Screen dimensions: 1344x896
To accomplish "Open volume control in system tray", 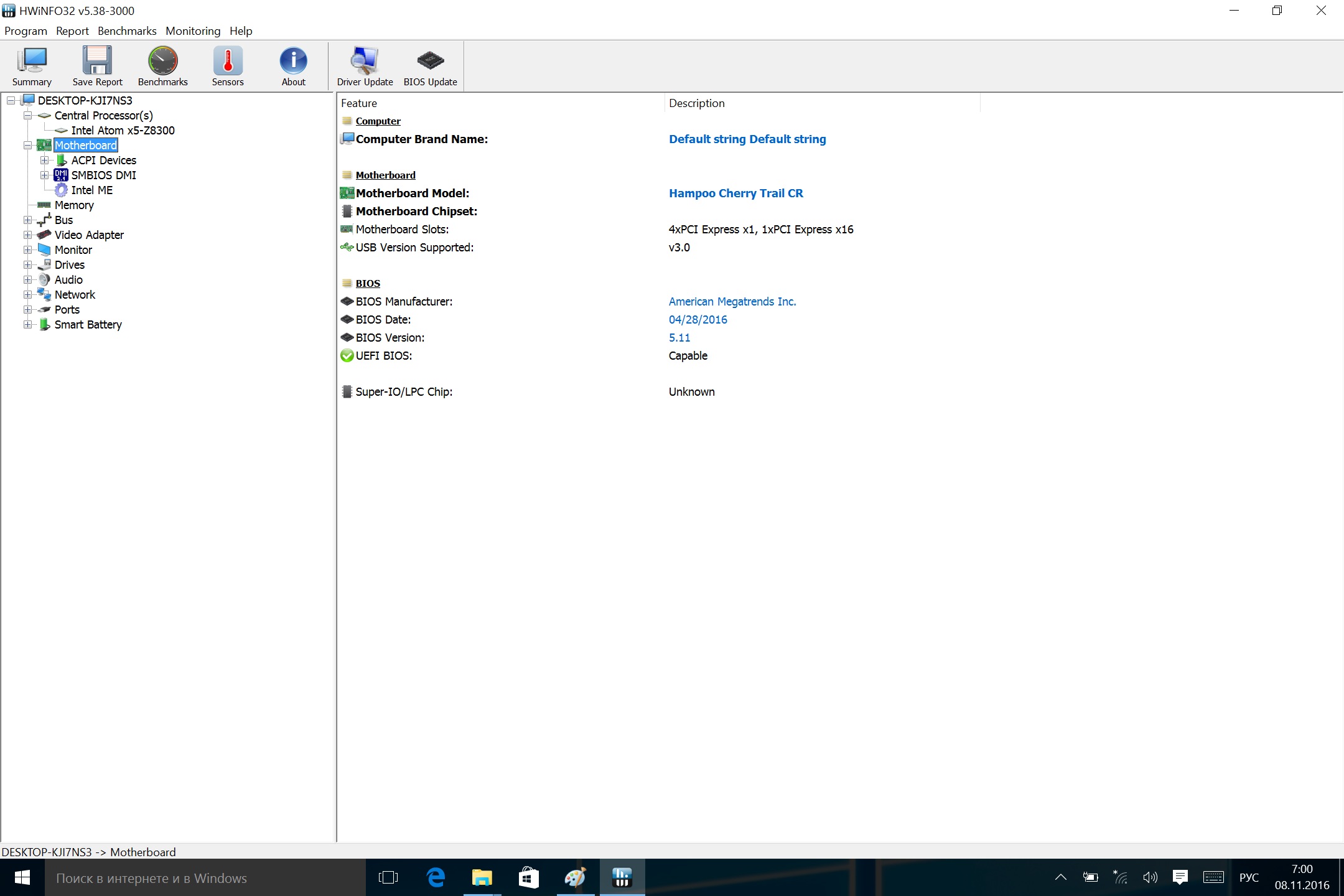I will click(x=1150, y=877).
